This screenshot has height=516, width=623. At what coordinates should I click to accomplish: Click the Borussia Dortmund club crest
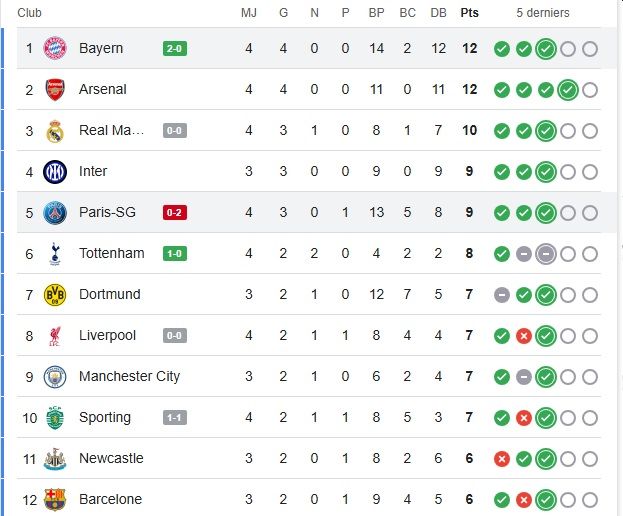pyautogui.click(x=54, y=294)
